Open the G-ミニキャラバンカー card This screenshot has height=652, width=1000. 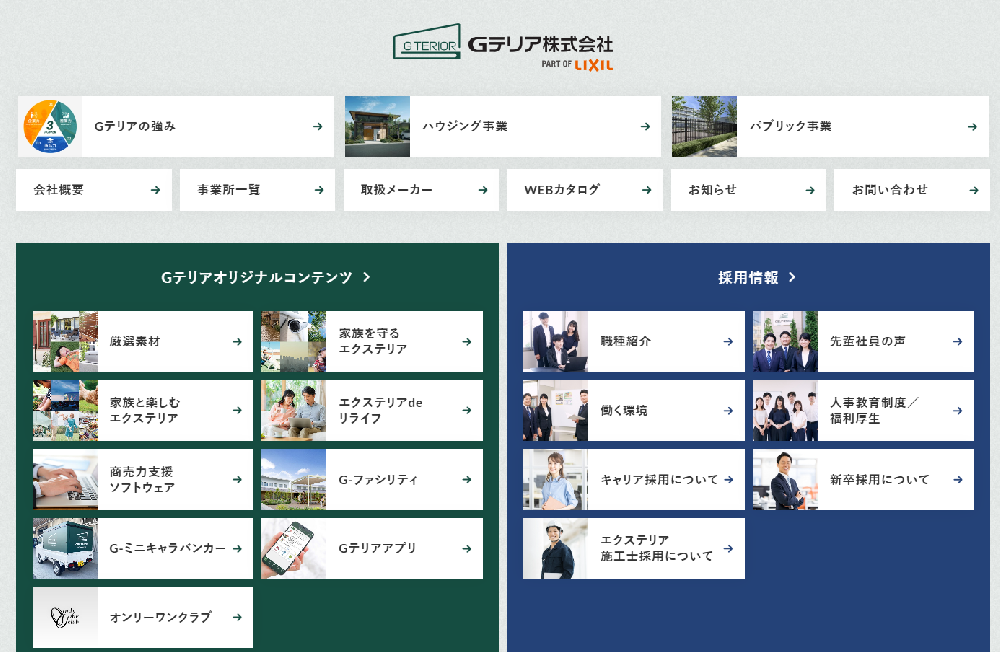(x=143, y=549)
